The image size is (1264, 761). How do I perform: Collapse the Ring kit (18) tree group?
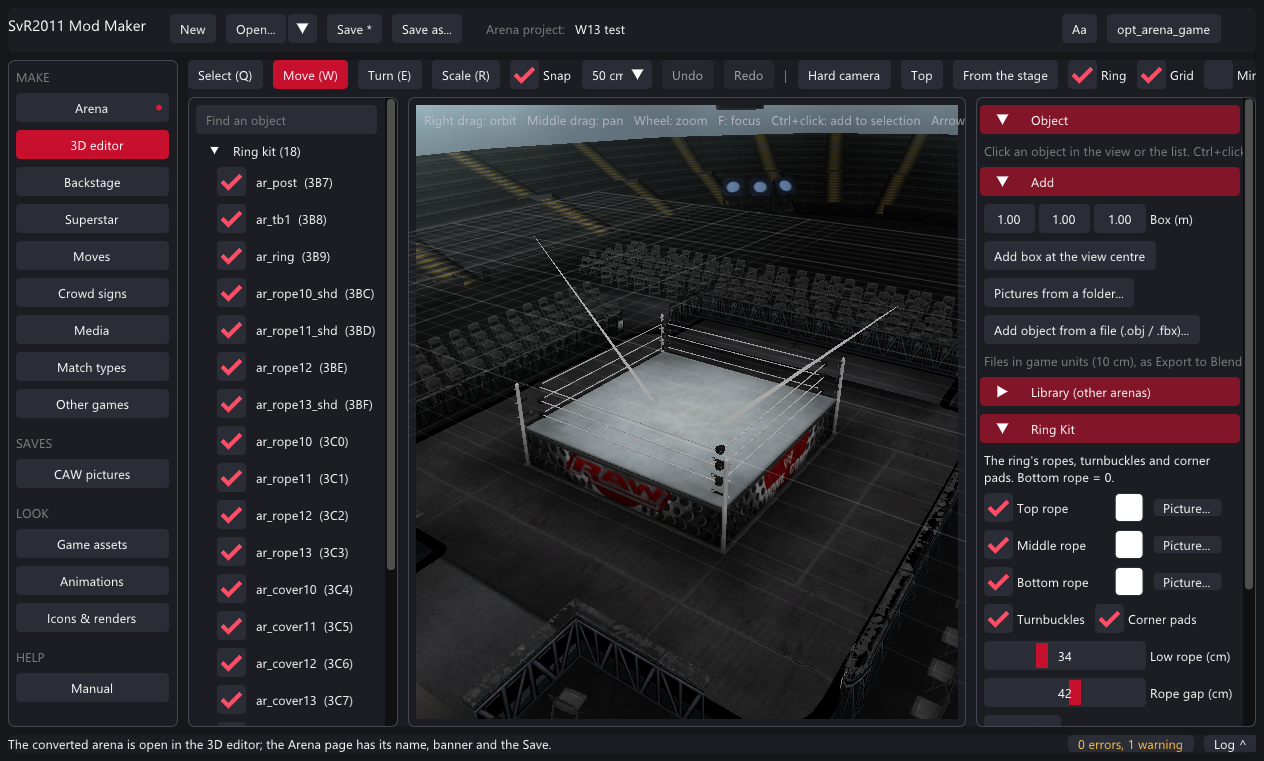[x=214, y=152]
